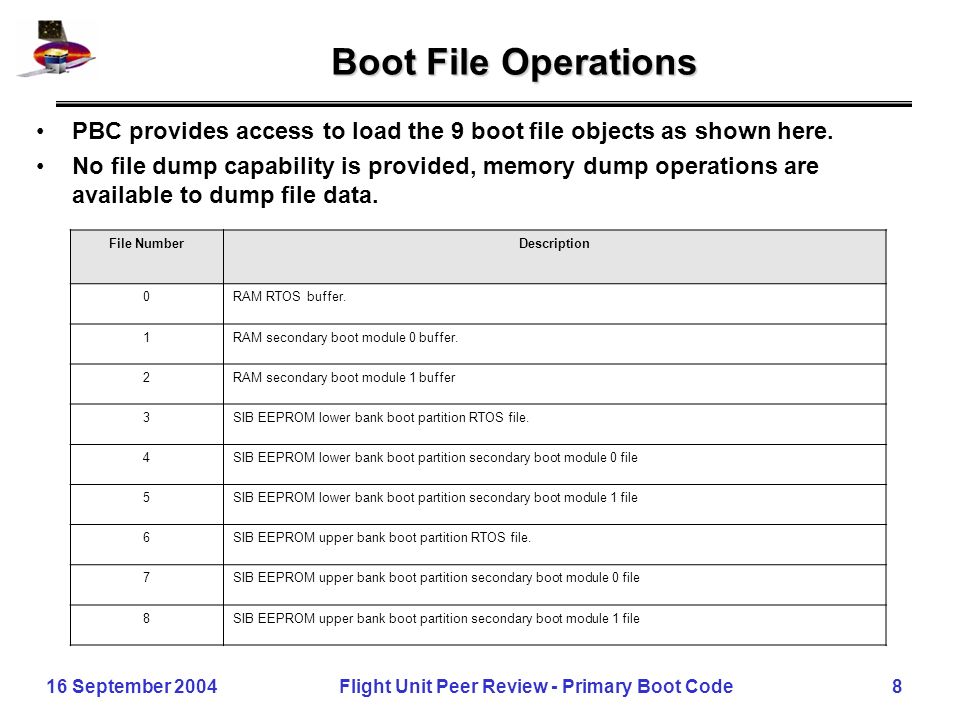Image resolution: width=960 pixels, height=720 pixels.
Task: Select the RAM RTOS buffer description
Action: pyautogui.click(x=289, y=296)
